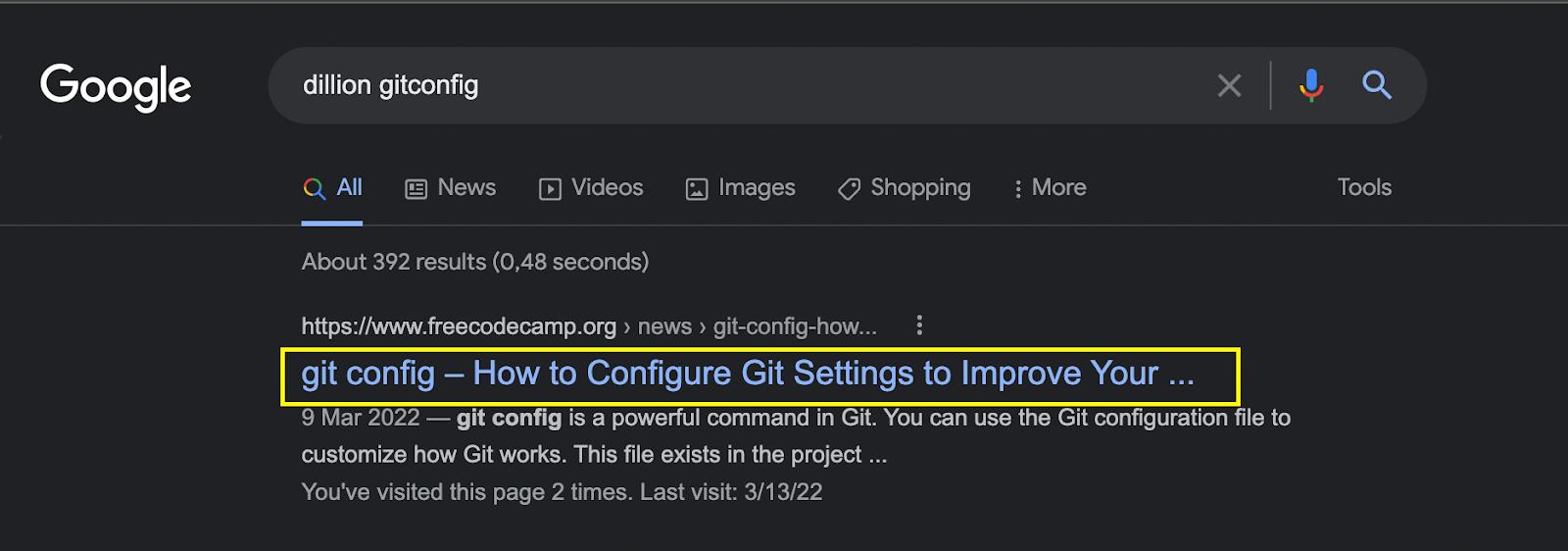Open the Tools filter options
1568x551 pixels.
(1364, 187)
